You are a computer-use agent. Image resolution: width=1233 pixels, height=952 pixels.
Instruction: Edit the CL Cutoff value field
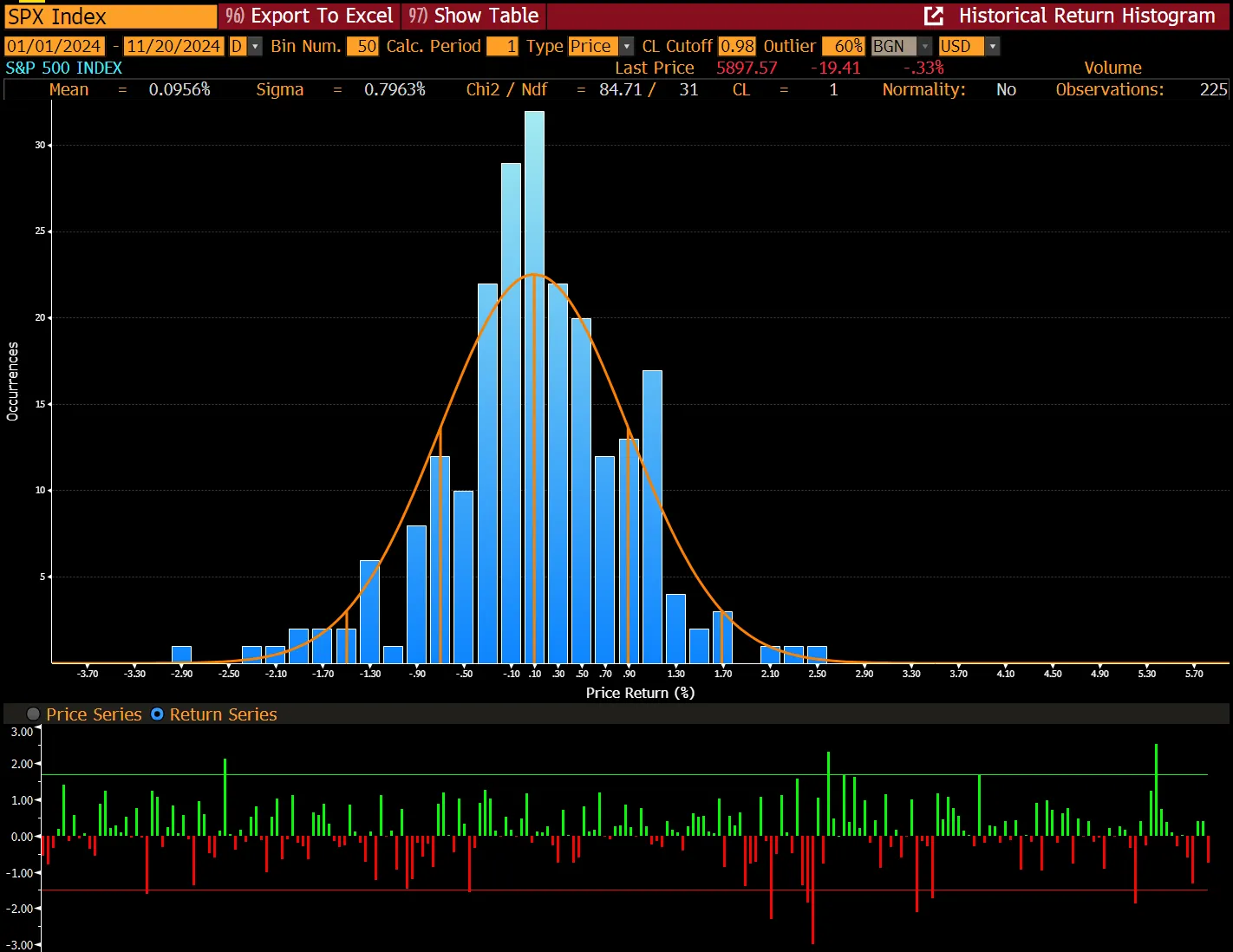coord(737,47)
